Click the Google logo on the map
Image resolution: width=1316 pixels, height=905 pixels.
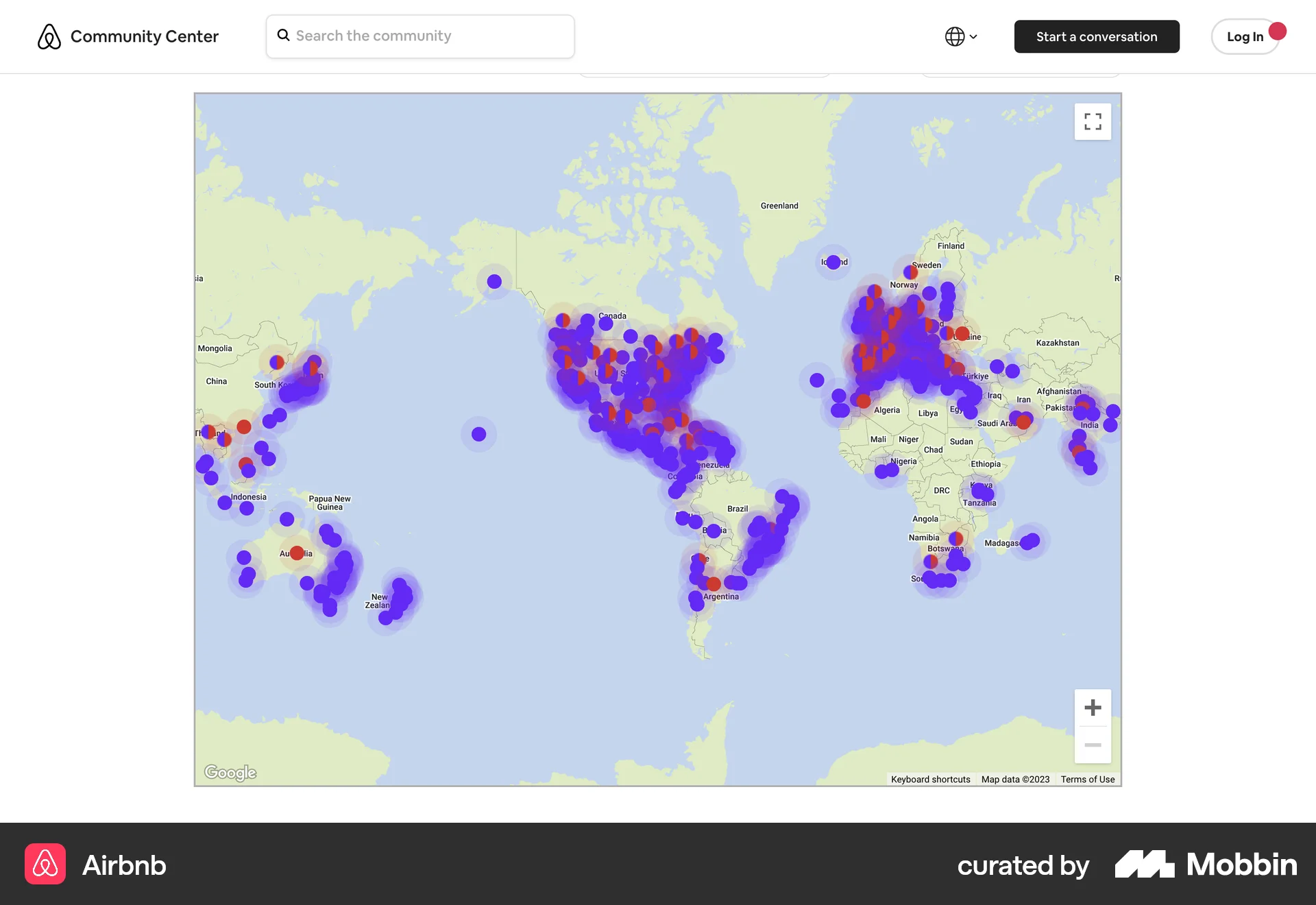click(x=230, y=773)
